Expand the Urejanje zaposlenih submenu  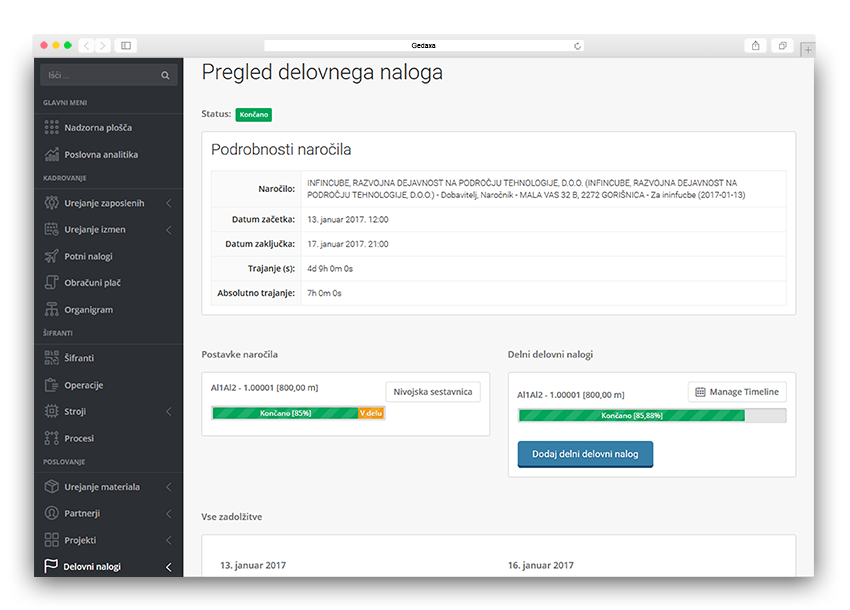[168, 203]
